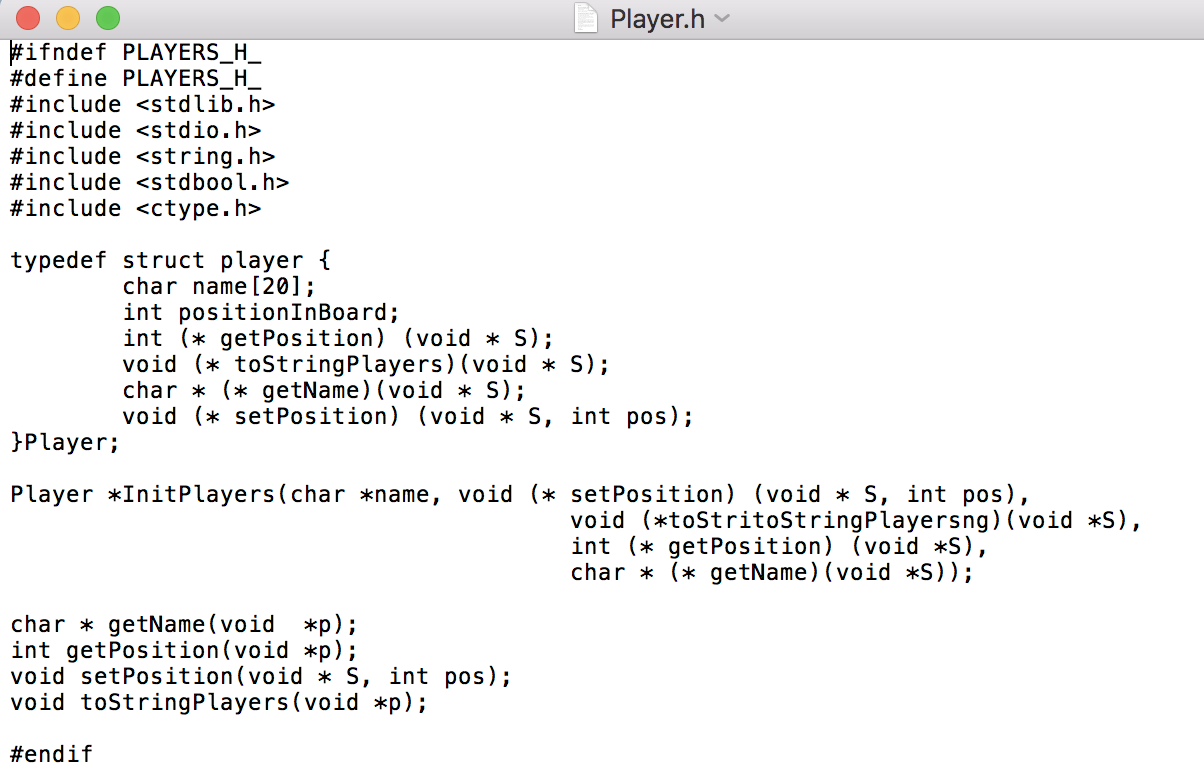Place cursor at the #endif line
Viewport: 1204px width, 772px height.
[x=51, y=754]
